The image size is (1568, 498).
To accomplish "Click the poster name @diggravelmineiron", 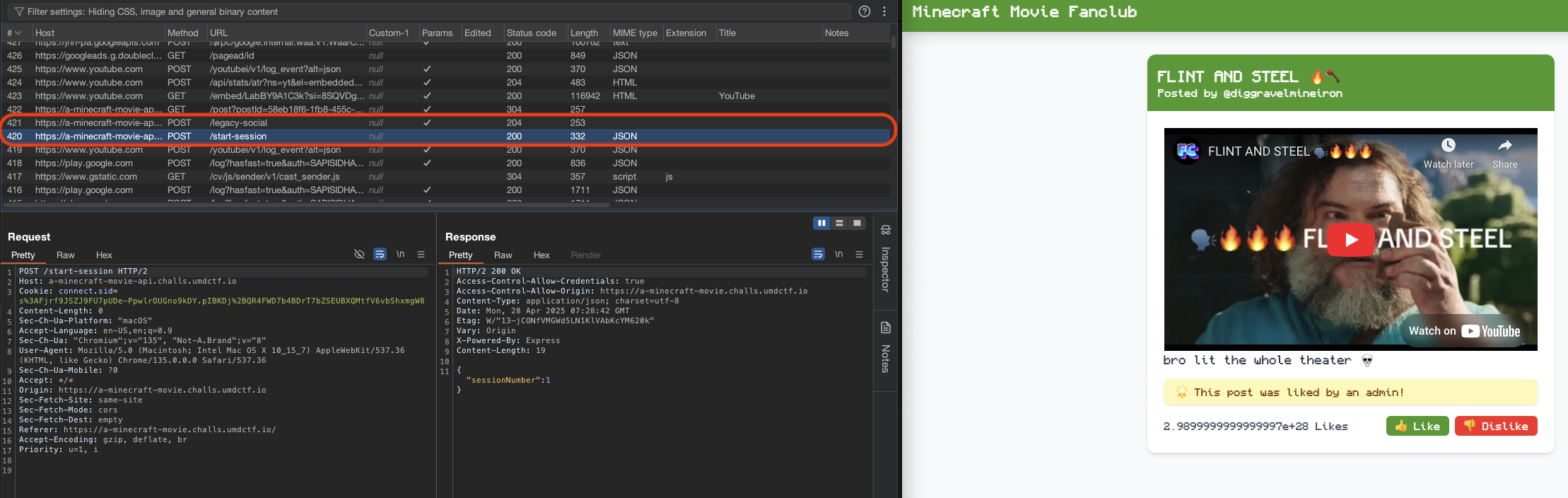I will pyautogui.click(x=1283, y=93).
